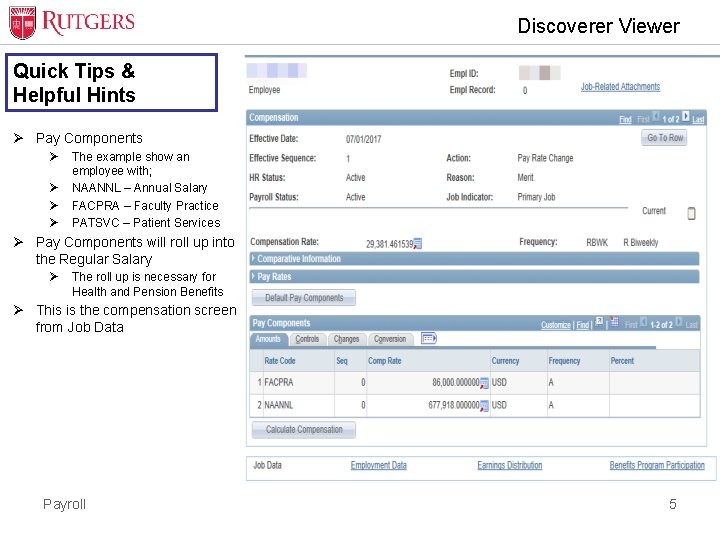Click previous arrow in Pay Components header

[x=643, y=322]
